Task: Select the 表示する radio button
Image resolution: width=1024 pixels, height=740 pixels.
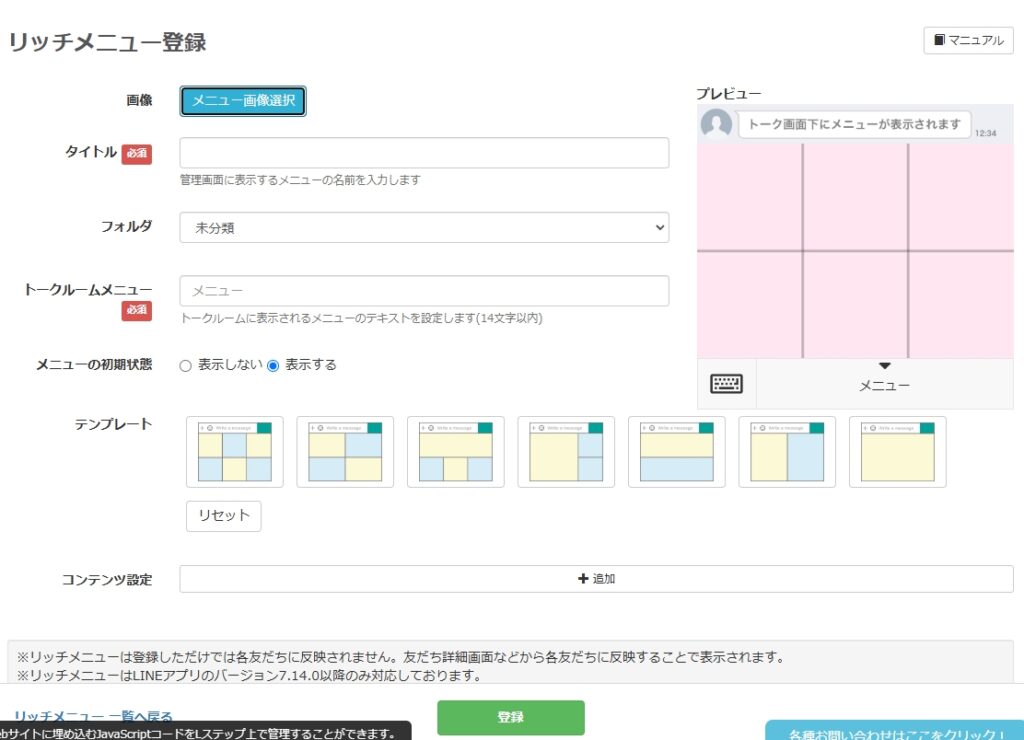Action: click(x=273, y=366)
